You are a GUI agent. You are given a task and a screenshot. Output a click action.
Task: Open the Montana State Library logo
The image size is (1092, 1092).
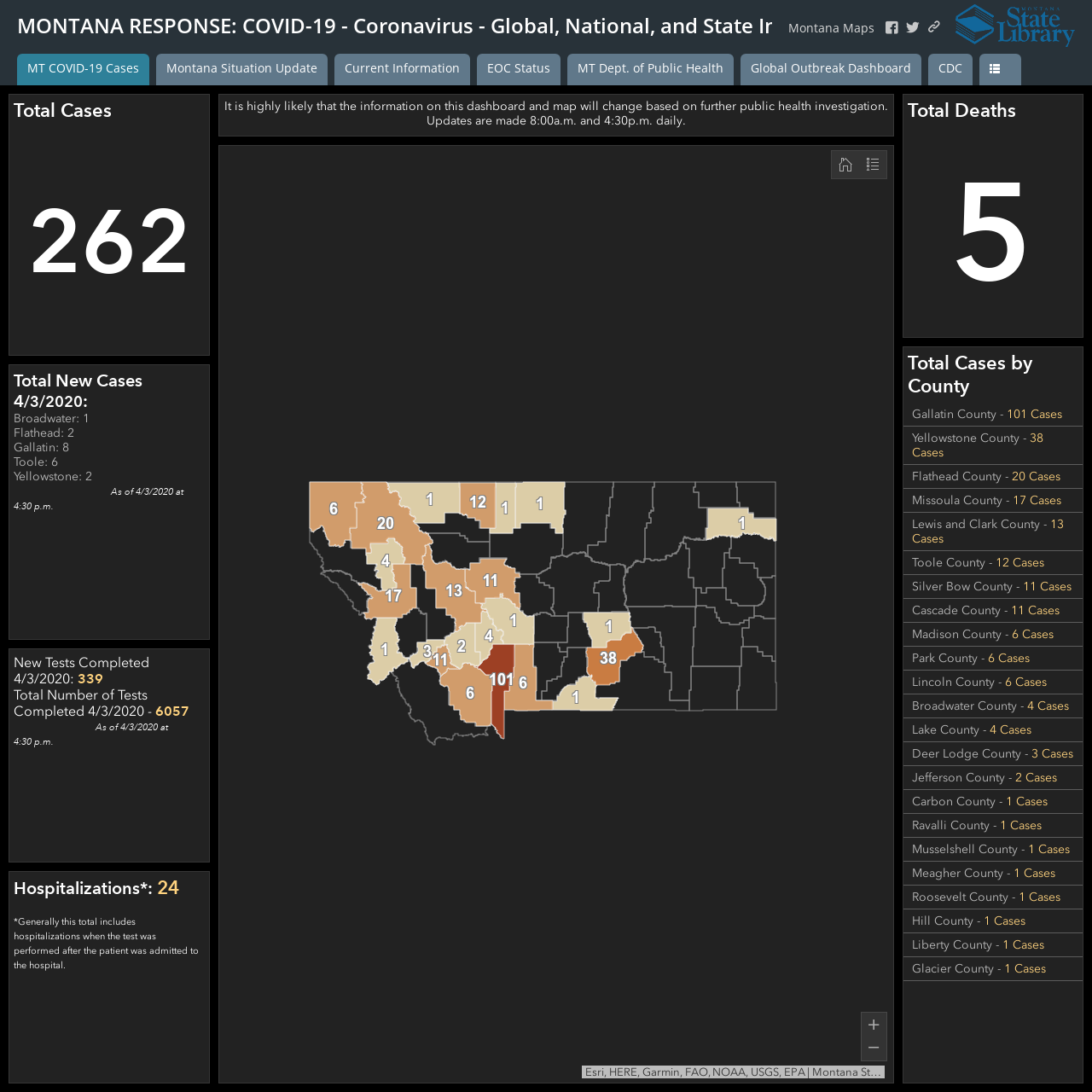[1014, 25]
